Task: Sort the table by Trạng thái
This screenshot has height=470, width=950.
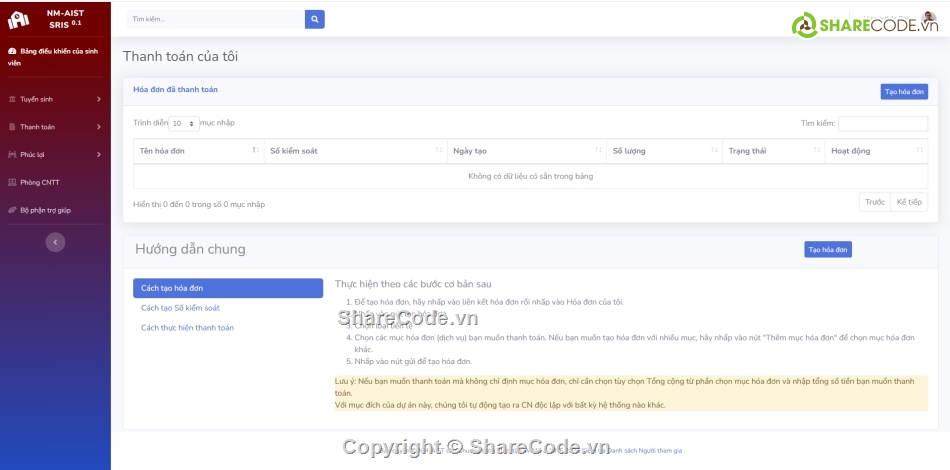Action: click(x=772, y=151)
